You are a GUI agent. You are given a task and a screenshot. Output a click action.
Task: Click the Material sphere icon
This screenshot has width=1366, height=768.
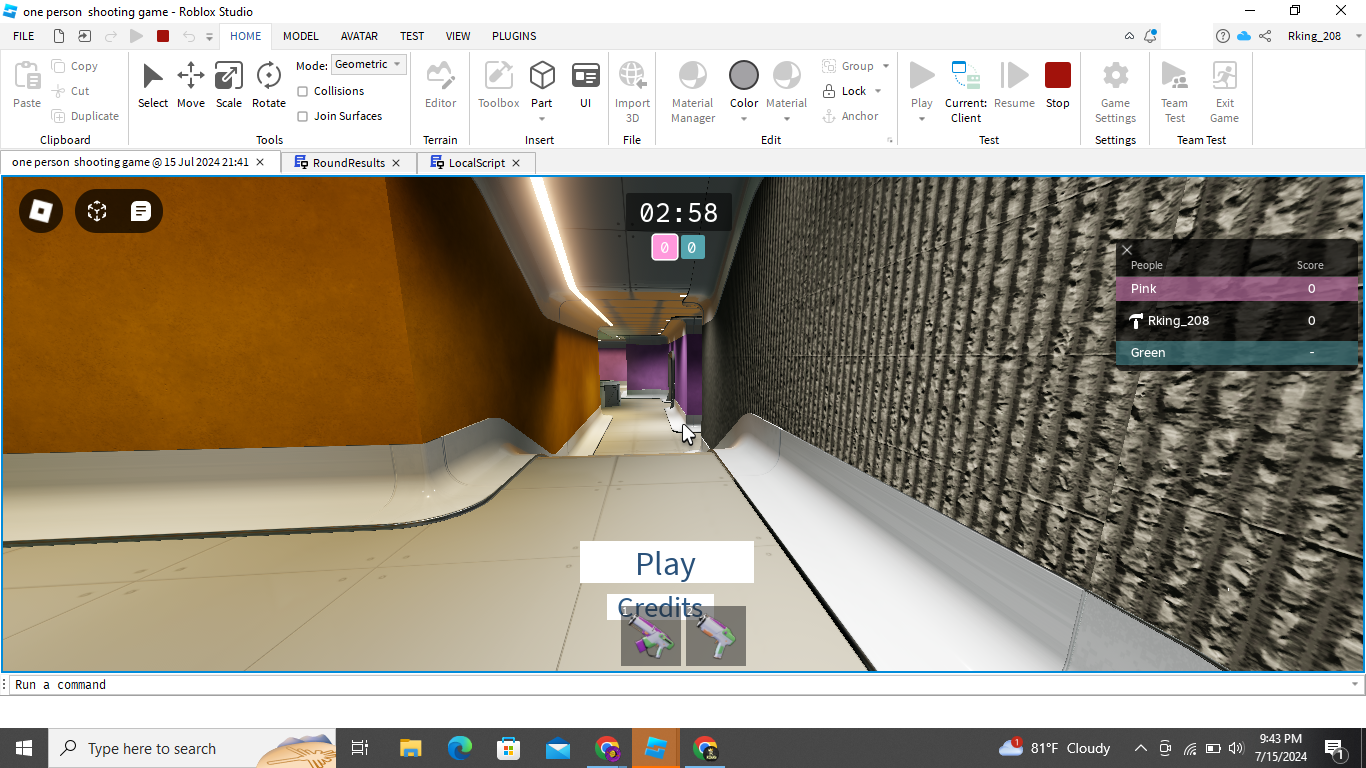coord(787,75)
